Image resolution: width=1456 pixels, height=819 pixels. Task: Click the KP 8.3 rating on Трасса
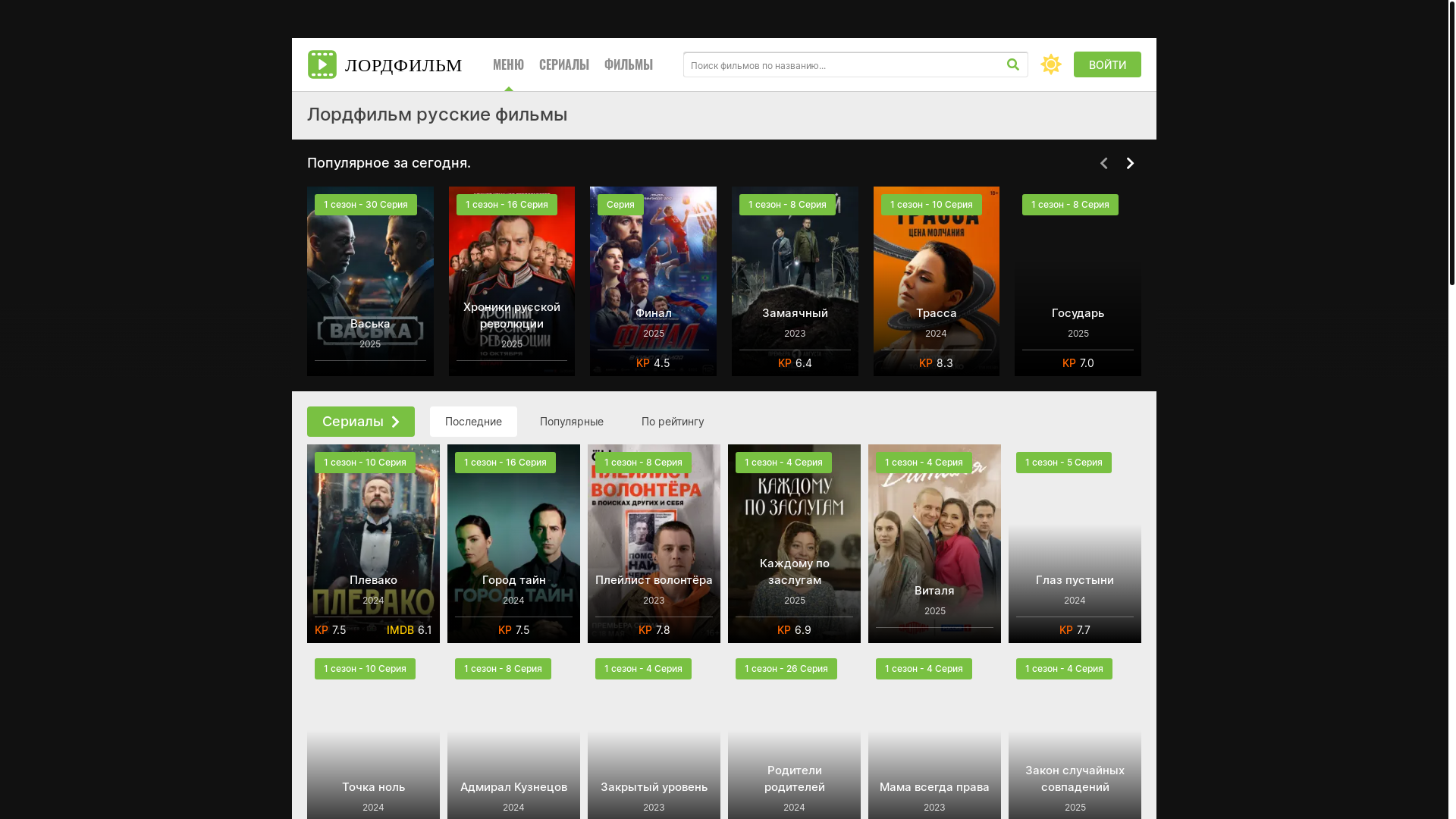(936, 363)
